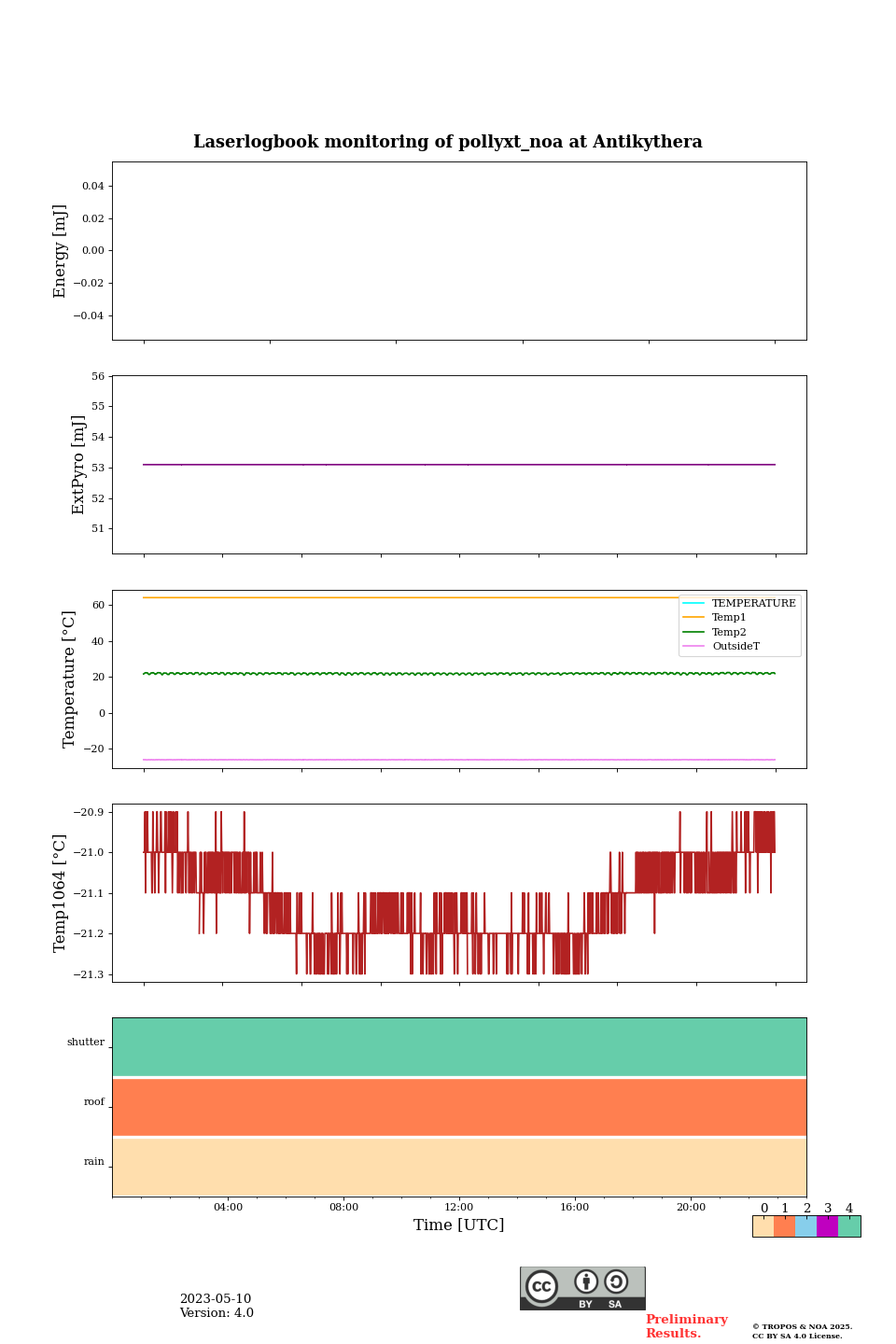Click the BY attribution person icon
This screenshot has width=896, height=1344.
[x=586, y=1281]
